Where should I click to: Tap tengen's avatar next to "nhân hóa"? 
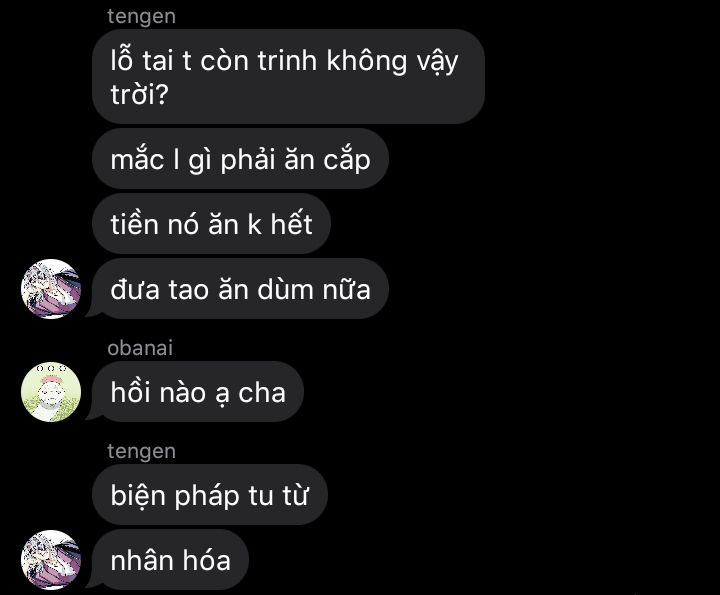51,560
